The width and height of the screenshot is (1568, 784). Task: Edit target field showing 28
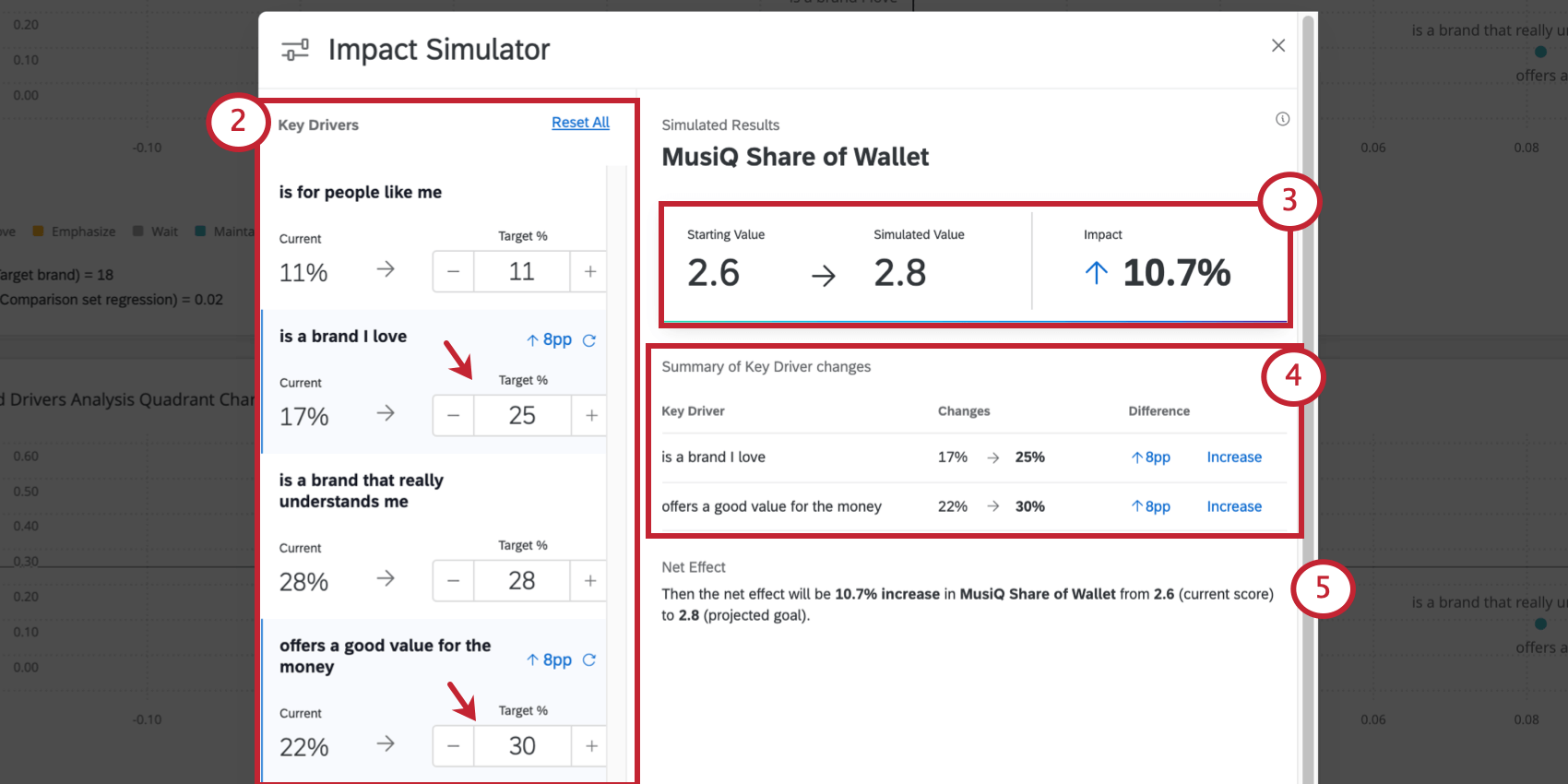point(522,581)
